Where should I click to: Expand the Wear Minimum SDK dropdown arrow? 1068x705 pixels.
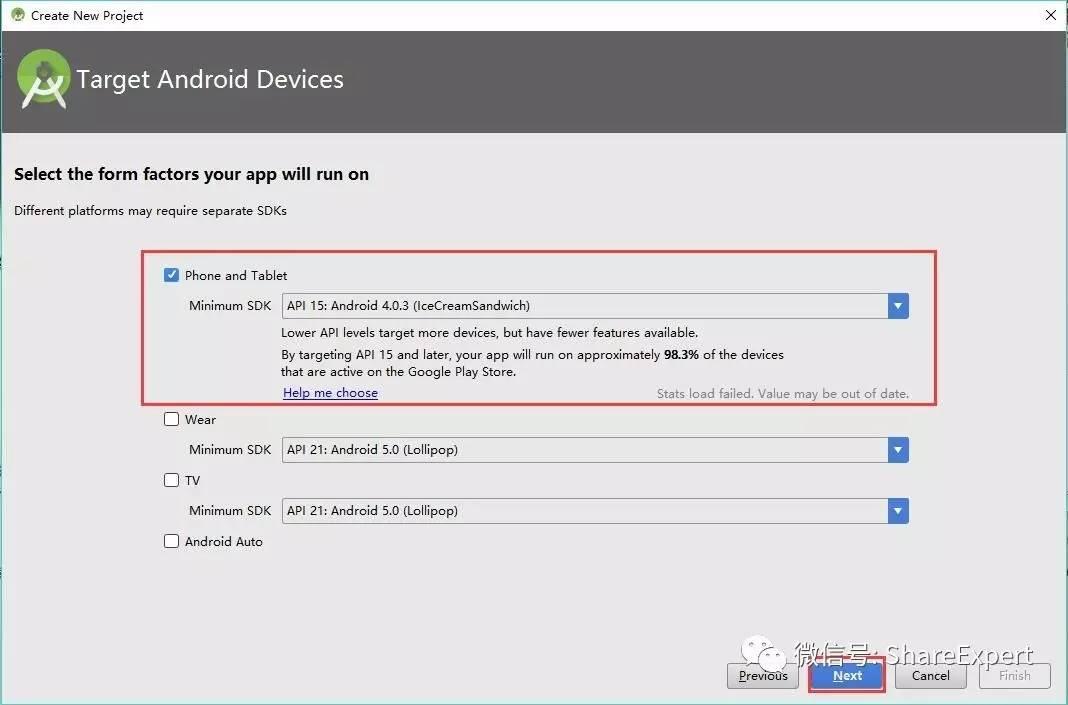[x=898, y=450]
